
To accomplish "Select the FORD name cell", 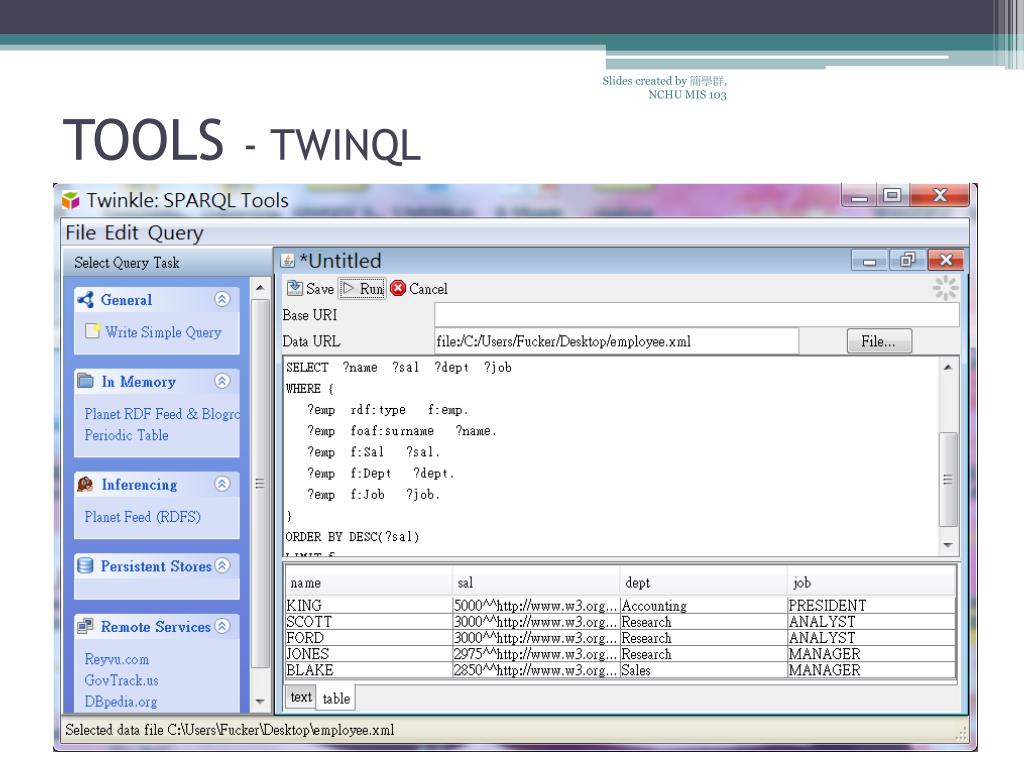I will (369, 637).
